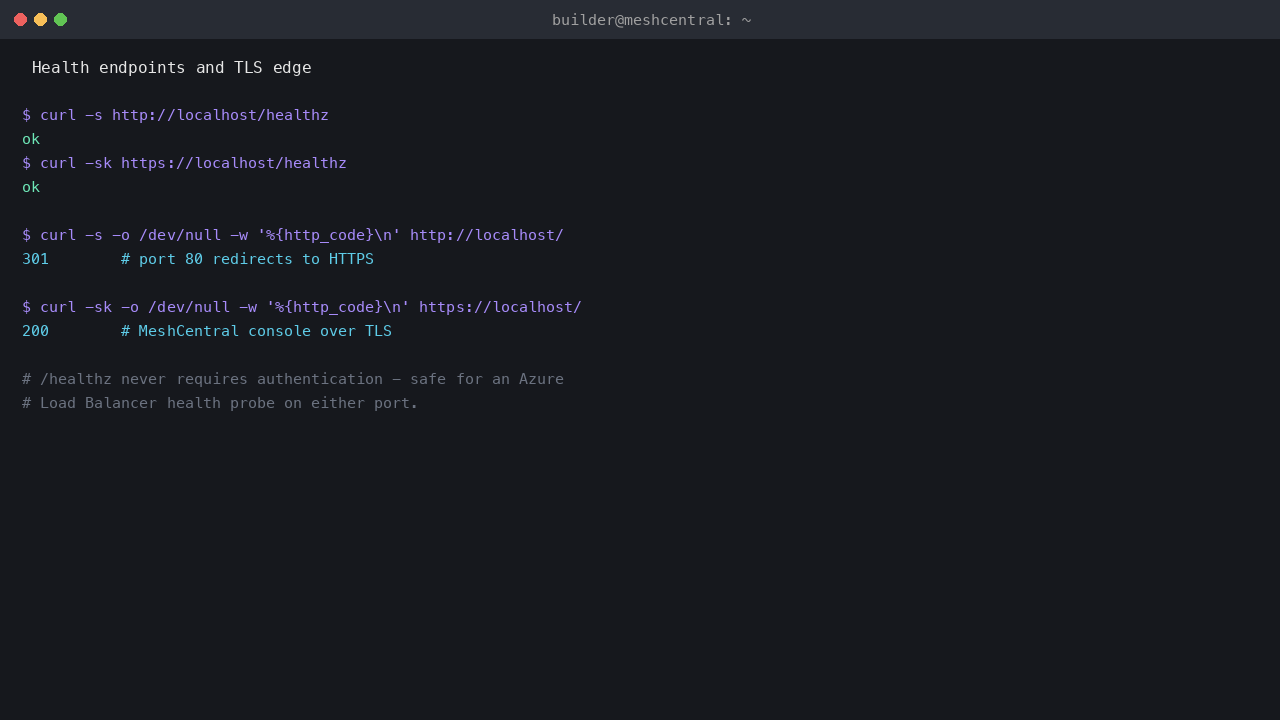The width and height of the screenshot is (1280, 720).
Task: Maximize the window with the green button
Action: click(x=60, y=19)
